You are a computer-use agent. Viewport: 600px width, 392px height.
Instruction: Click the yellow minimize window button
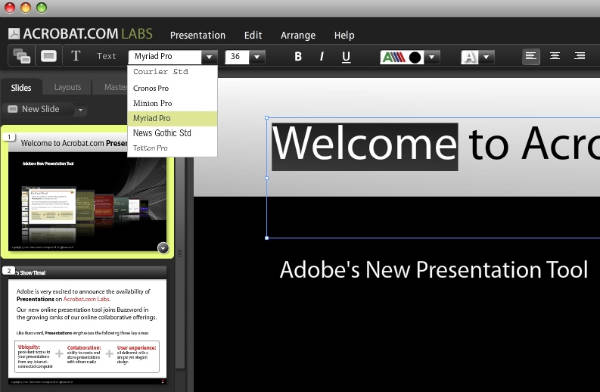tap(26, 7)
